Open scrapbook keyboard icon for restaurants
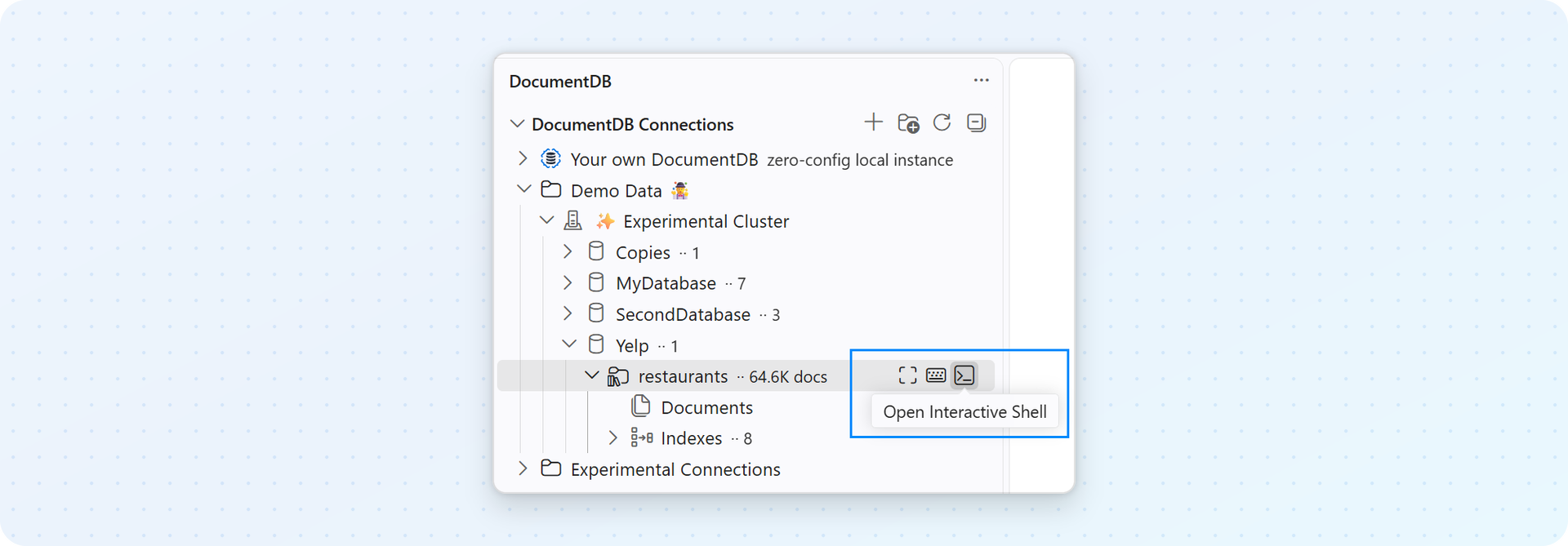1568x546 pixels. coord(936,375)
